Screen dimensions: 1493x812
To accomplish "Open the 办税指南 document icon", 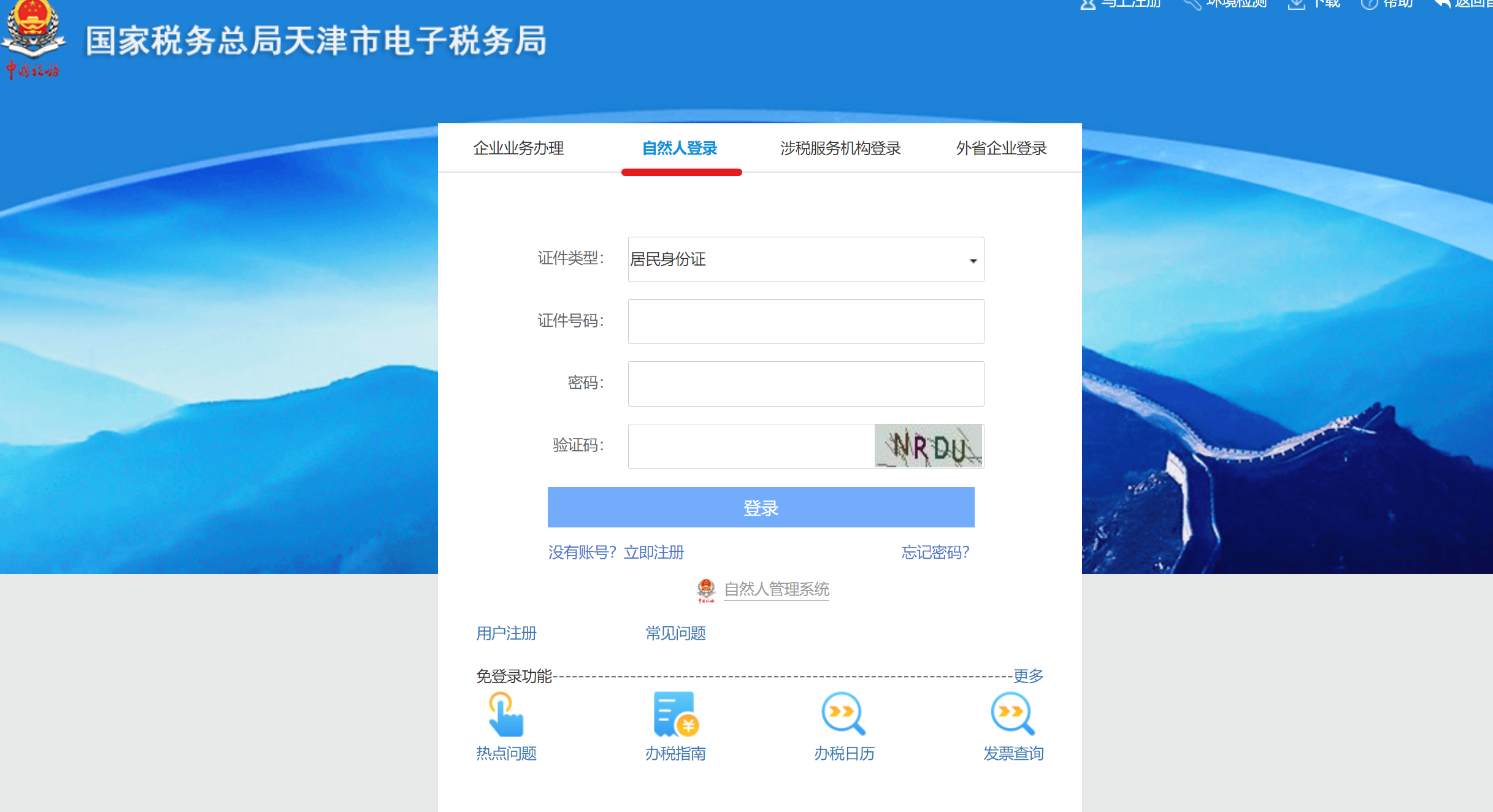I will 675,714.
